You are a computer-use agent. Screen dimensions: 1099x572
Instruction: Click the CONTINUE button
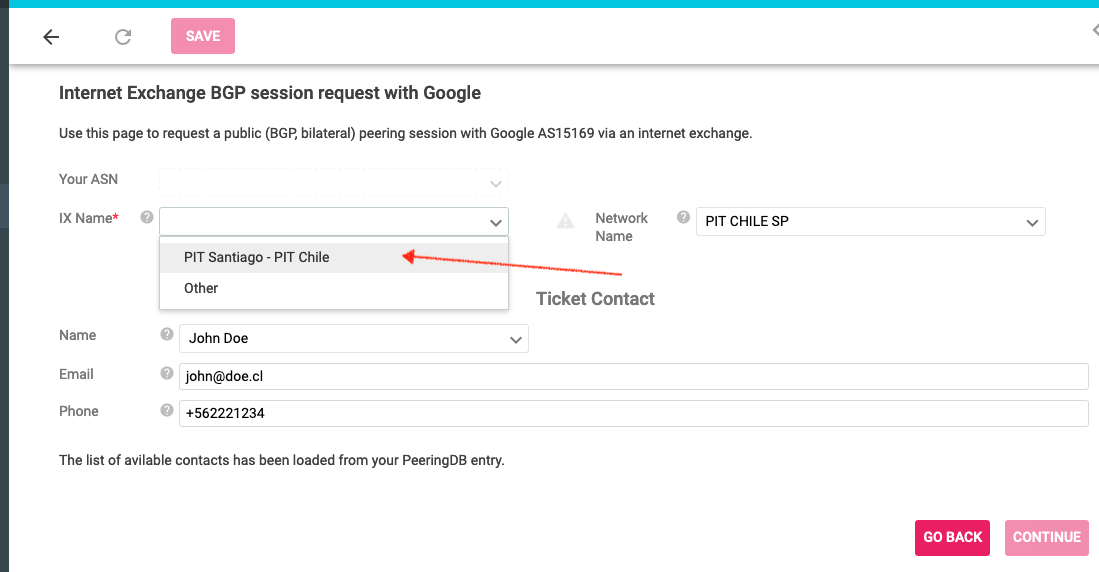pos(1046,538)
